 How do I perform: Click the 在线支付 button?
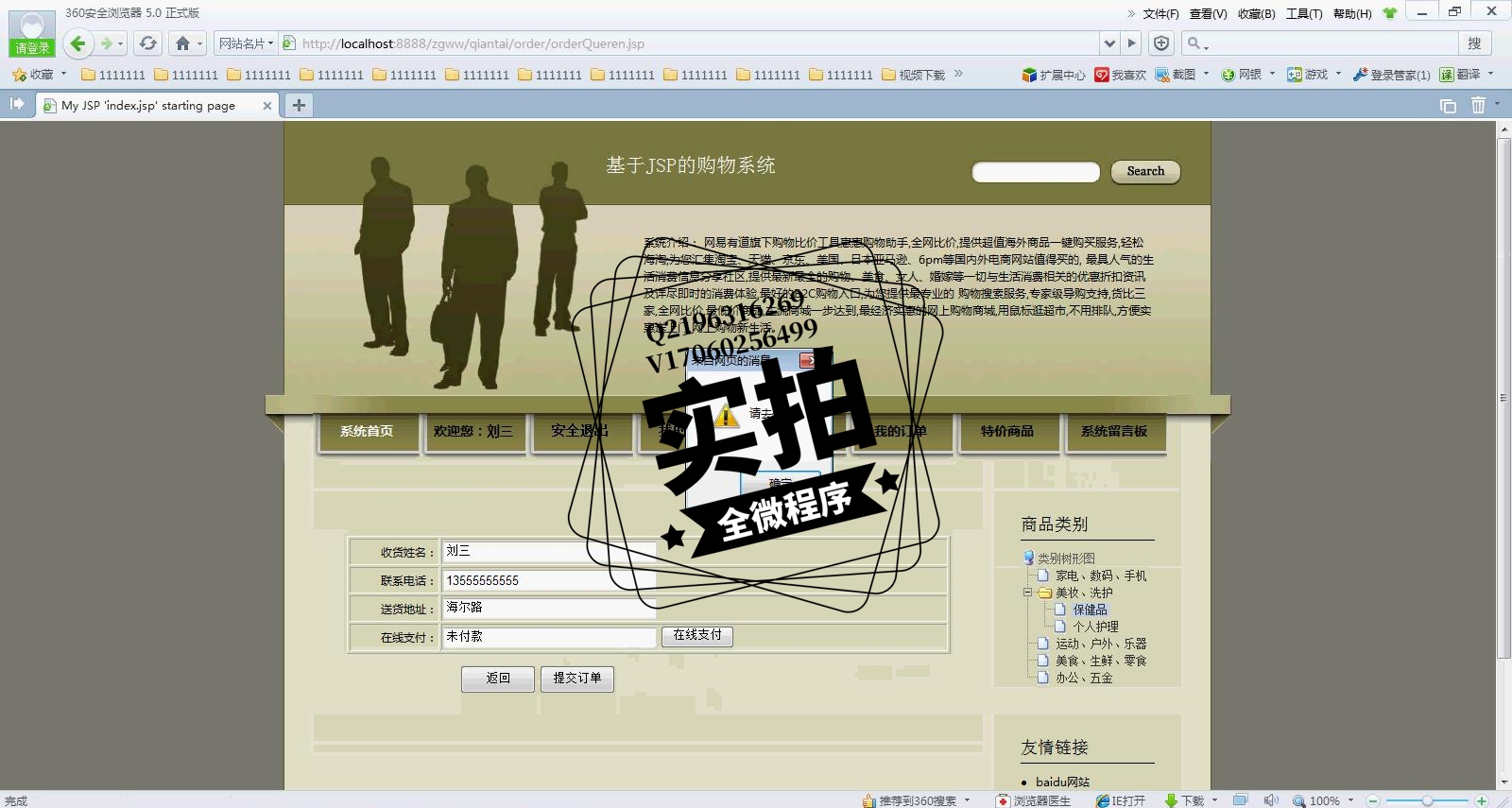point(697,636)
